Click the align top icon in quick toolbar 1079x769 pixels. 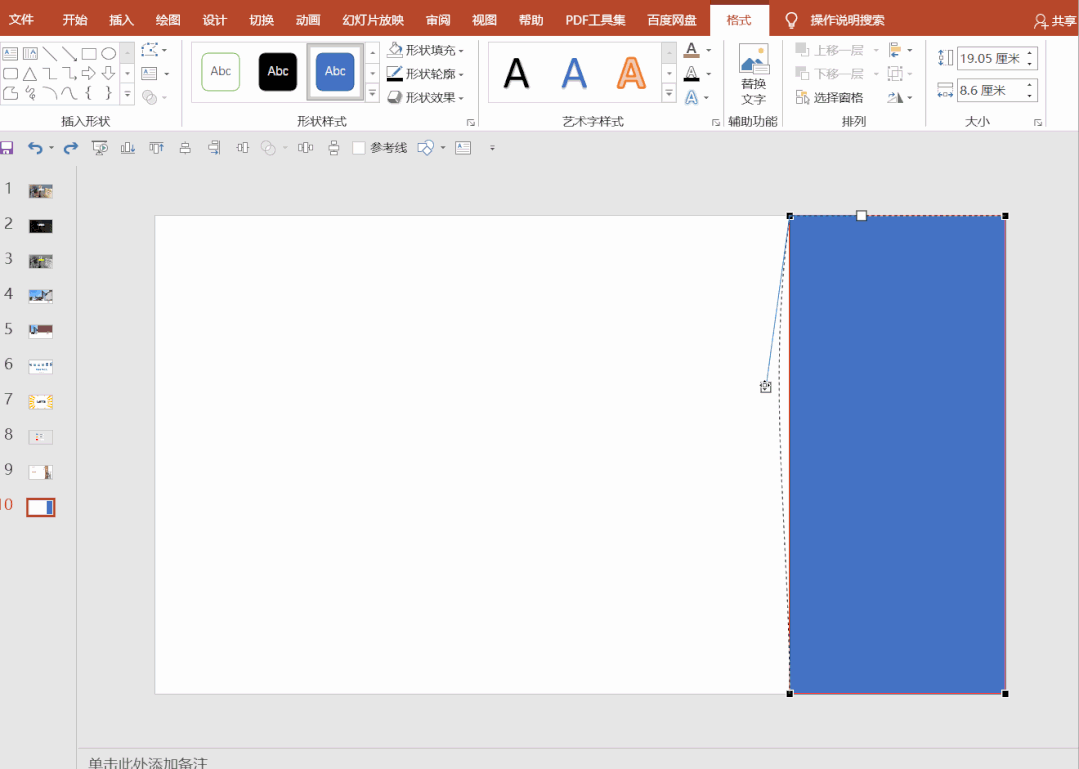(x=157, y=148)
